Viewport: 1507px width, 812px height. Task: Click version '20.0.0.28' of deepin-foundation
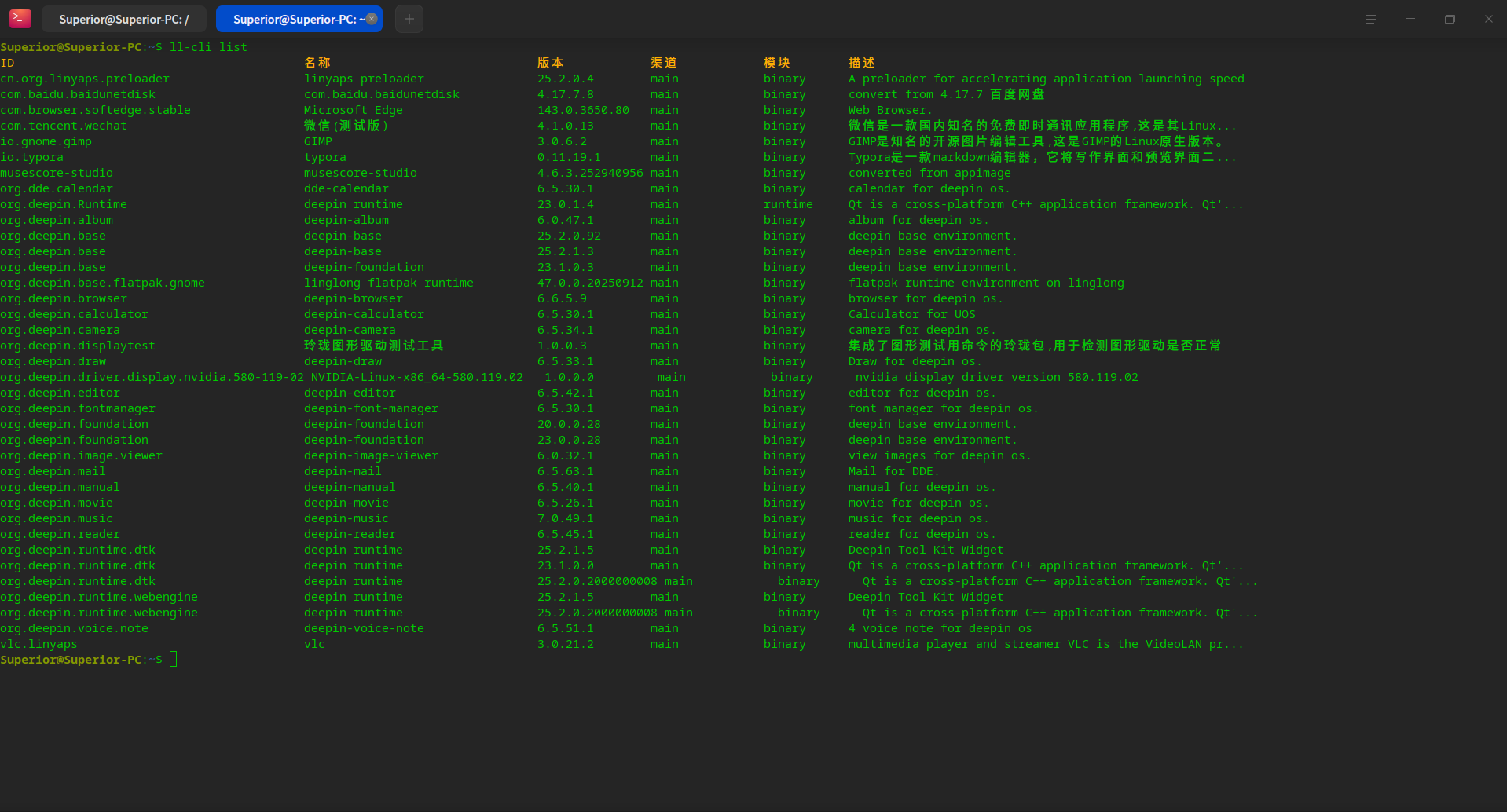pos(569,424)
